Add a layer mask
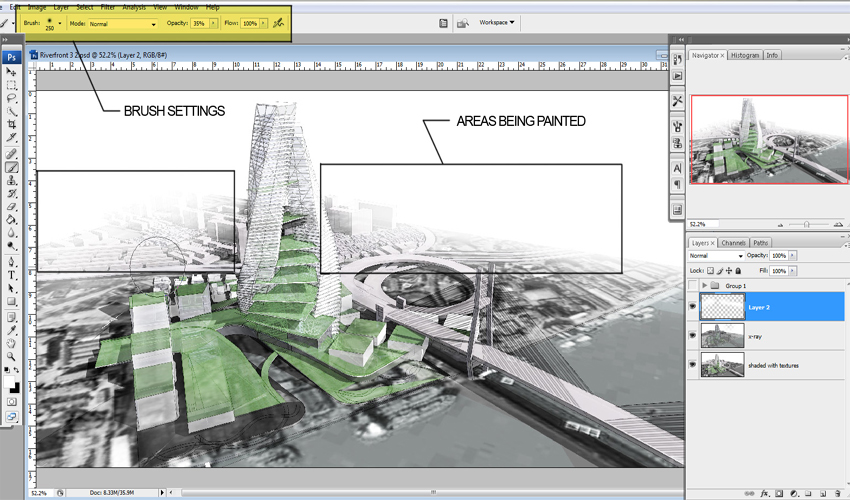The width and height of the screenshot is (850, 500). [x=779, y=493]
